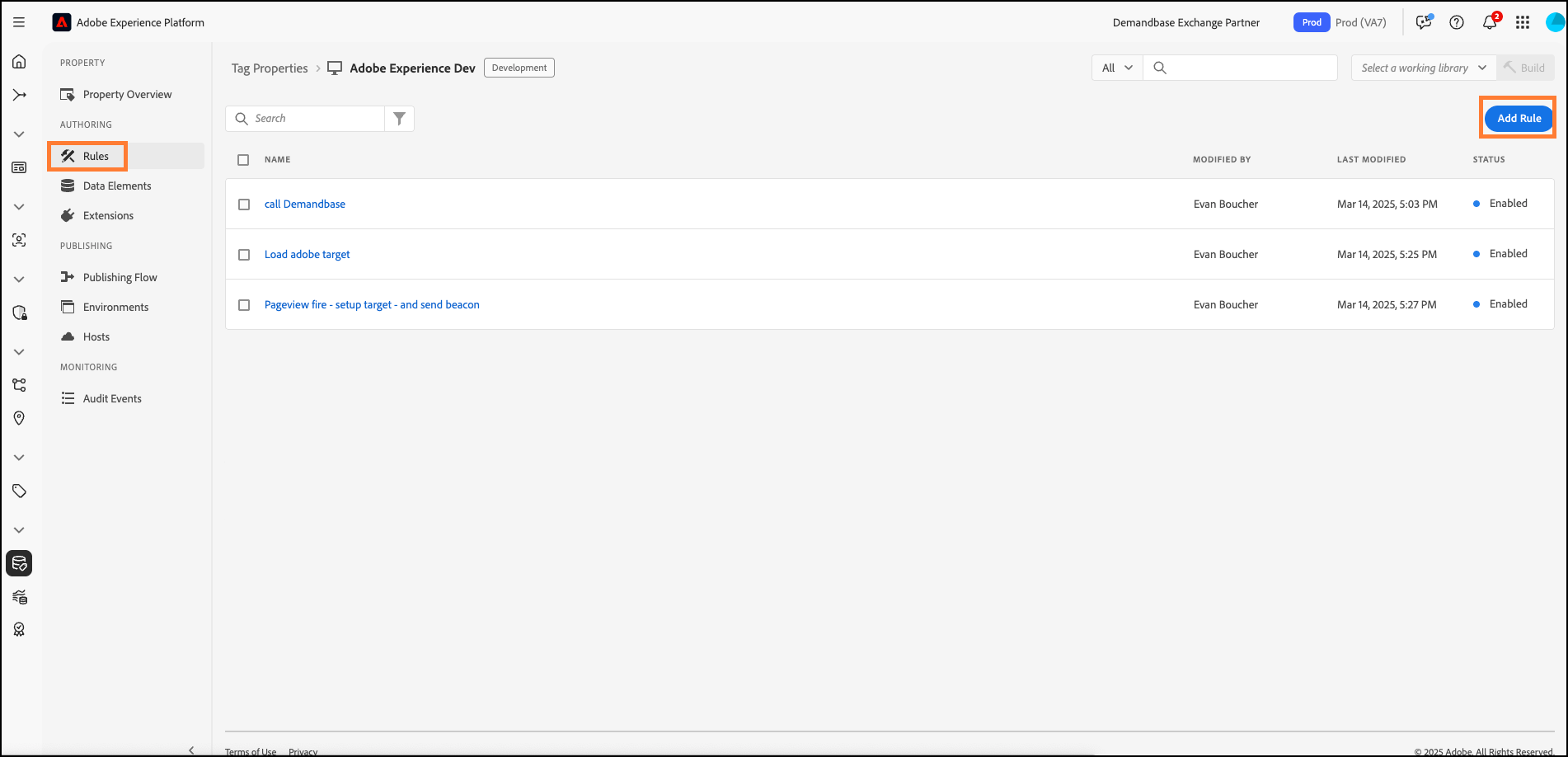Collapse the left sidebar panel chevron
The width and height of the screenshot is (1568, 757).
(x=191, y=750)
